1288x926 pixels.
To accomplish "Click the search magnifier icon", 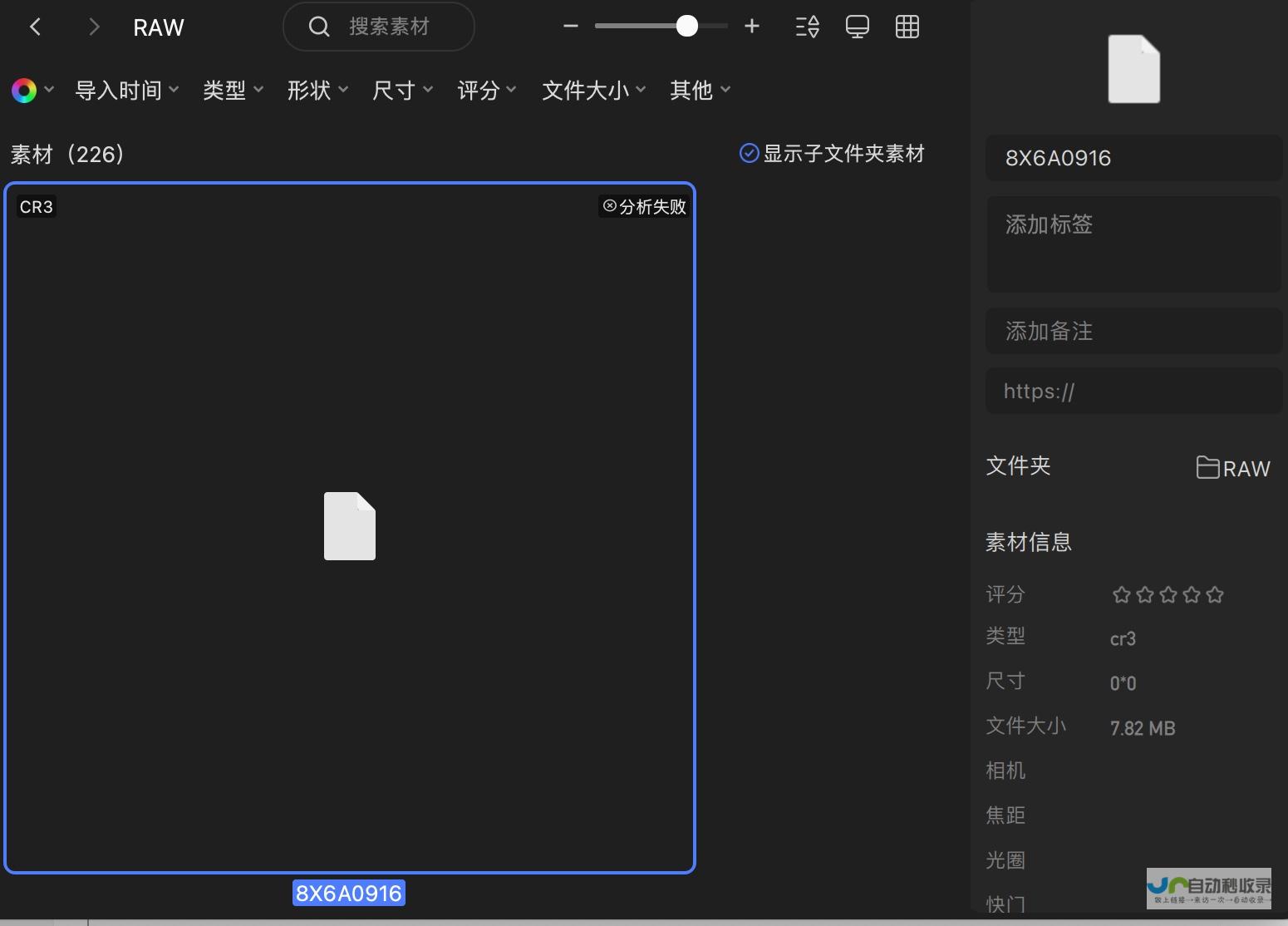I will (x=319, y=27).
